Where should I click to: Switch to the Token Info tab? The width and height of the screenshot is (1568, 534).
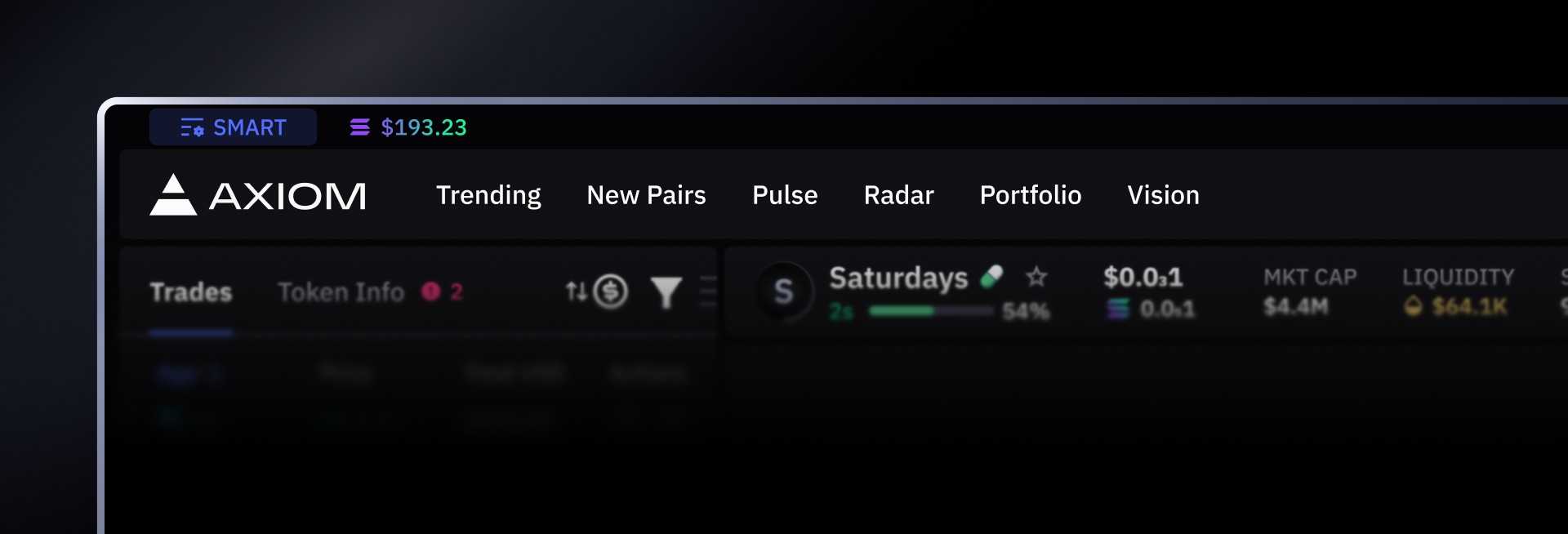[x=341, y=292]
